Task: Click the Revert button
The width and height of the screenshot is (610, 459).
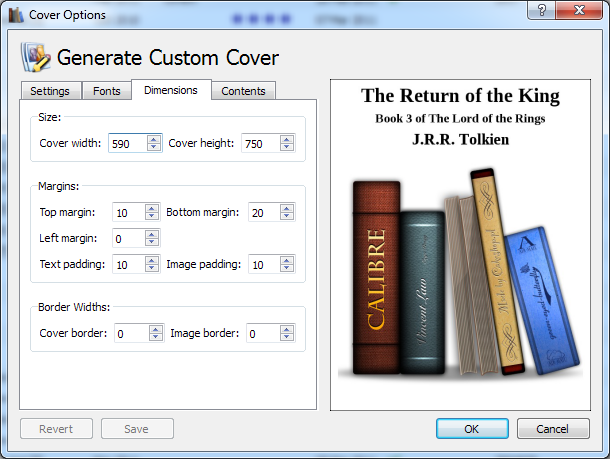Action: tap(56, 429)
